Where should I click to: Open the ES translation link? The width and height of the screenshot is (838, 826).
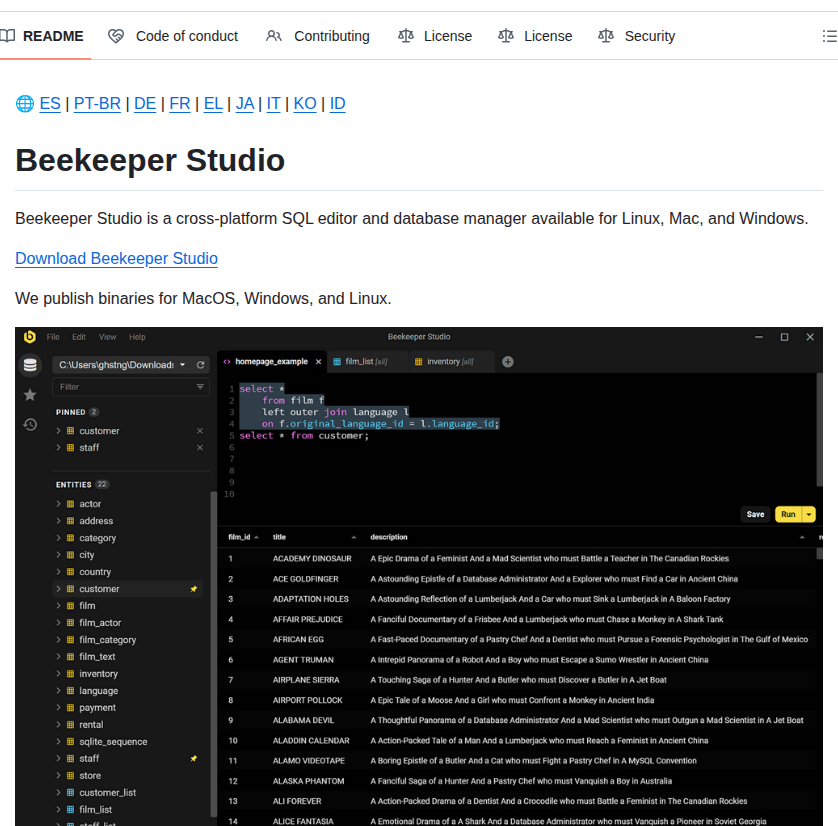point(50,103)
